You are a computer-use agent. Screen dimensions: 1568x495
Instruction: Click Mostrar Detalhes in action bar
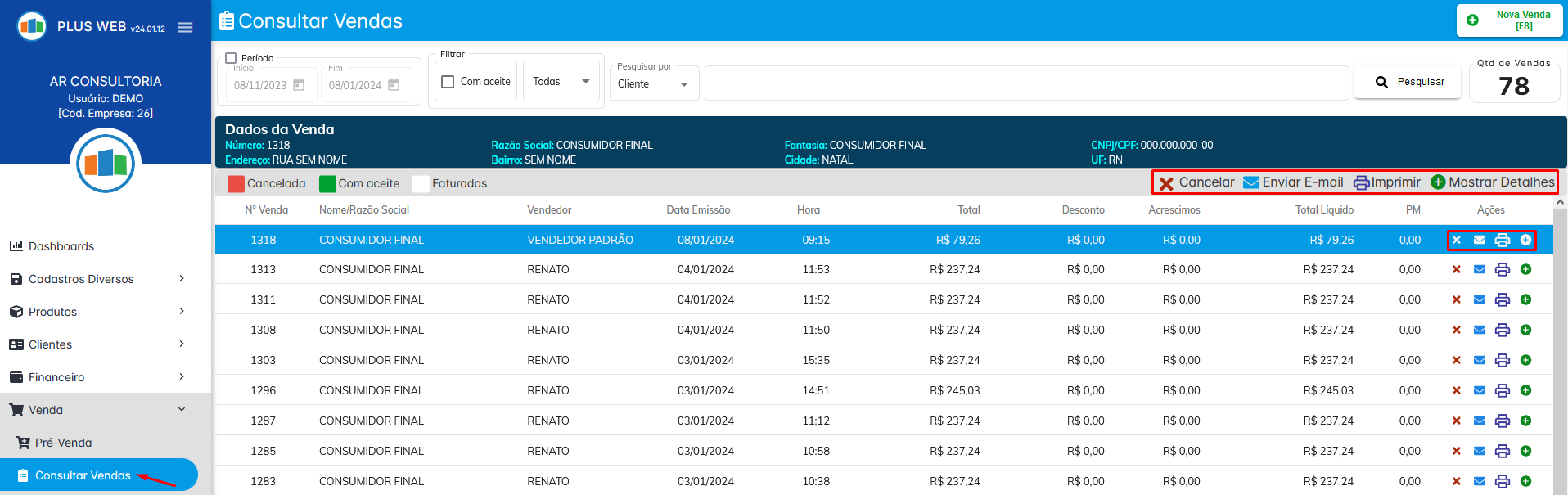tap(1493, 182)
